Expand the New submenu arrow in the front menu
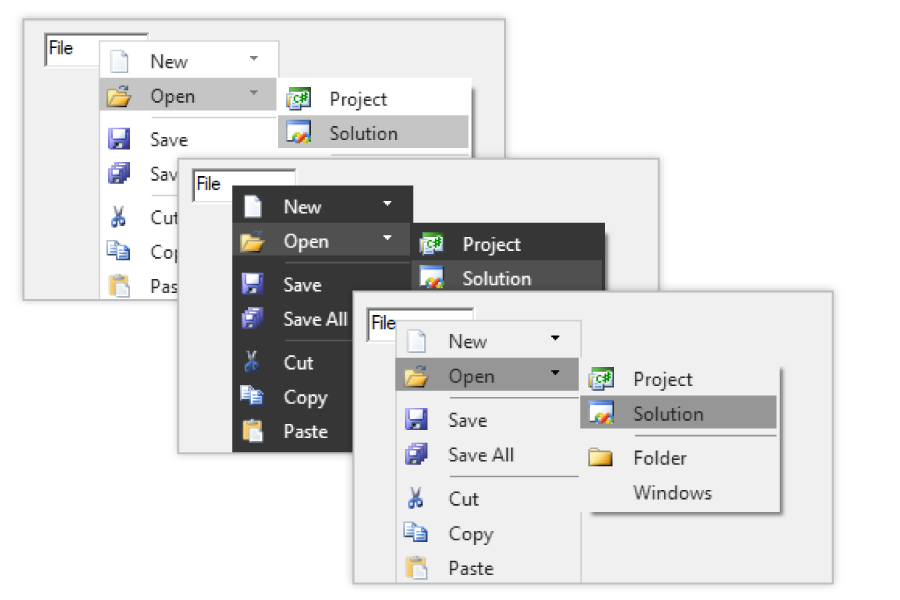 tap(555, 339)
